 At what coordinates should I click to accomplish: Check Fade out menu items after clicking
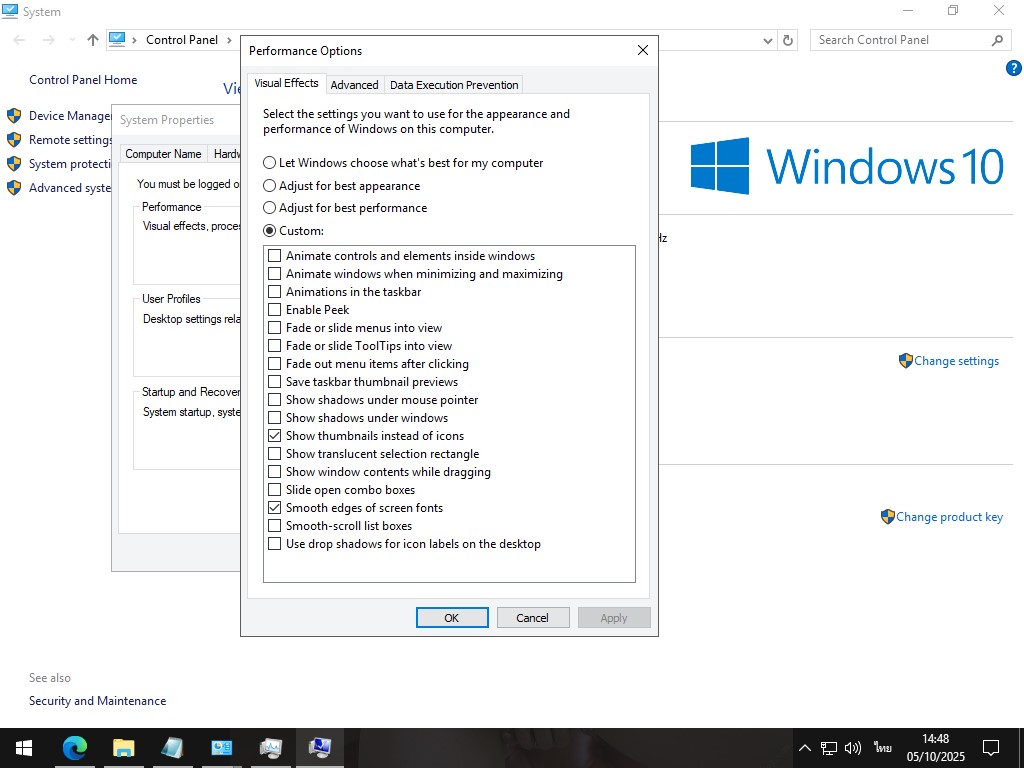(274, 364)
